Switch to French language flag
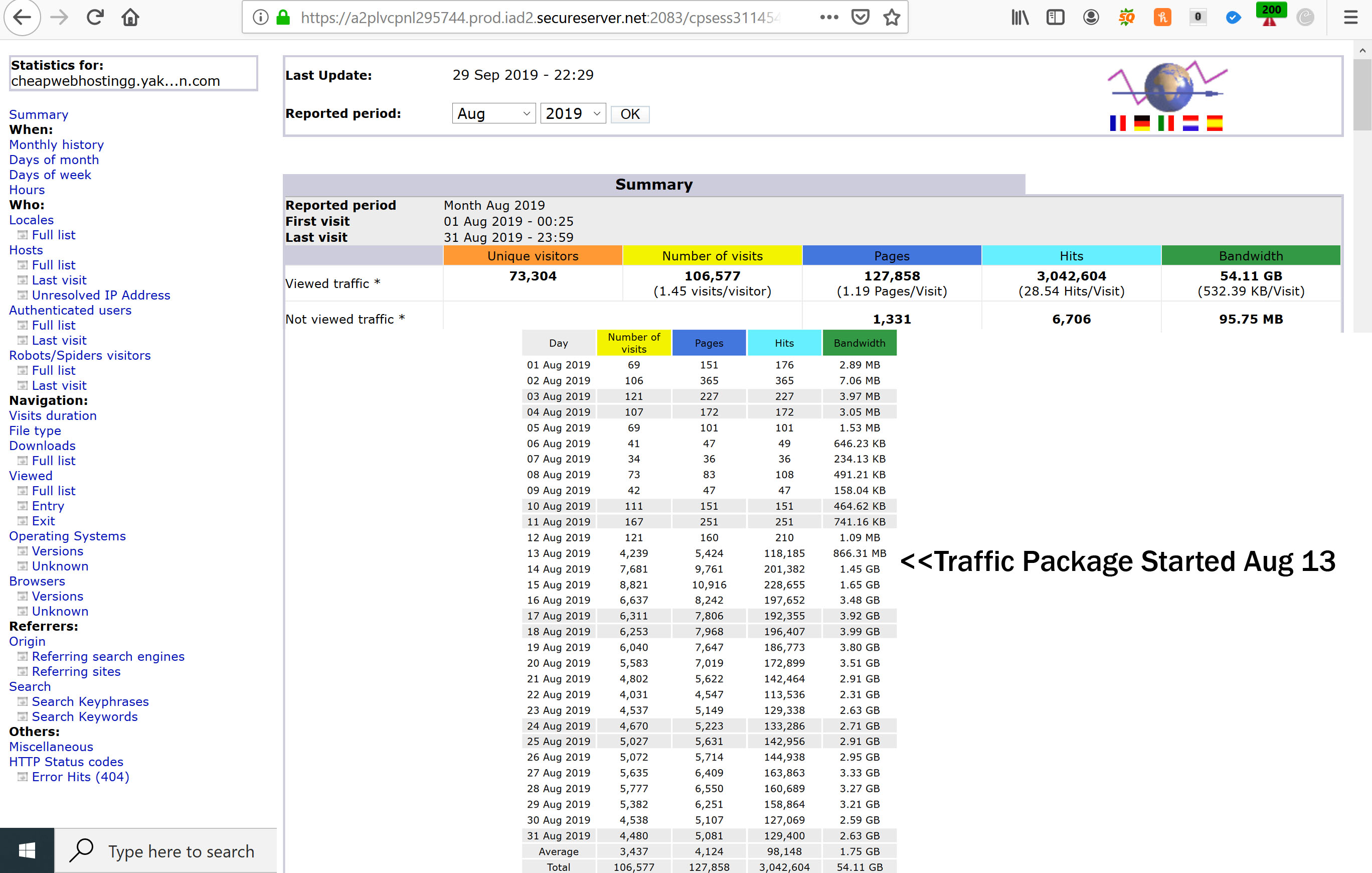The image size is (1372, 873). click(x=1117, y=123)
